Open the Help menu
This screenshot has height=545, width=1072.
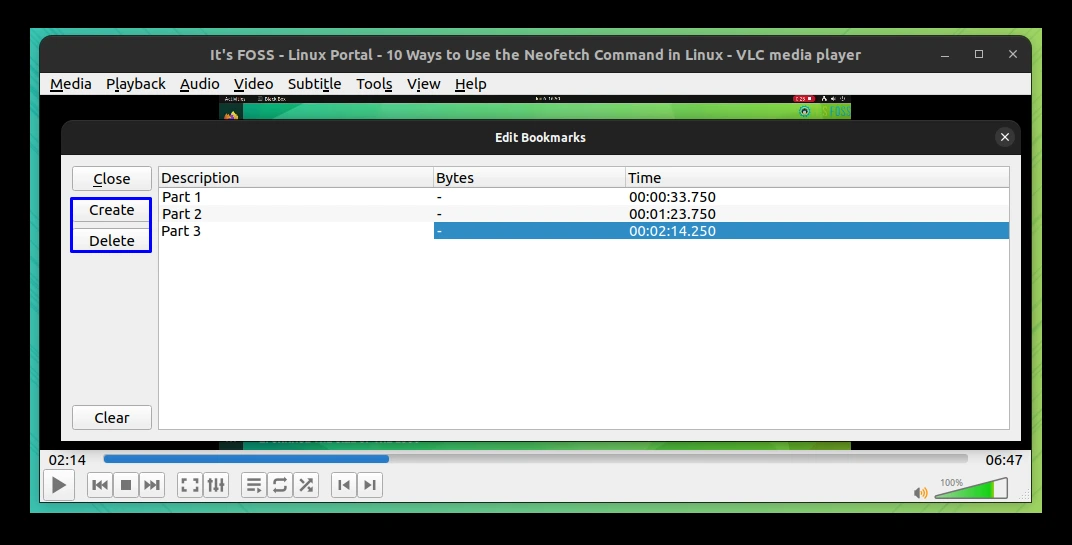pos(470,84)
